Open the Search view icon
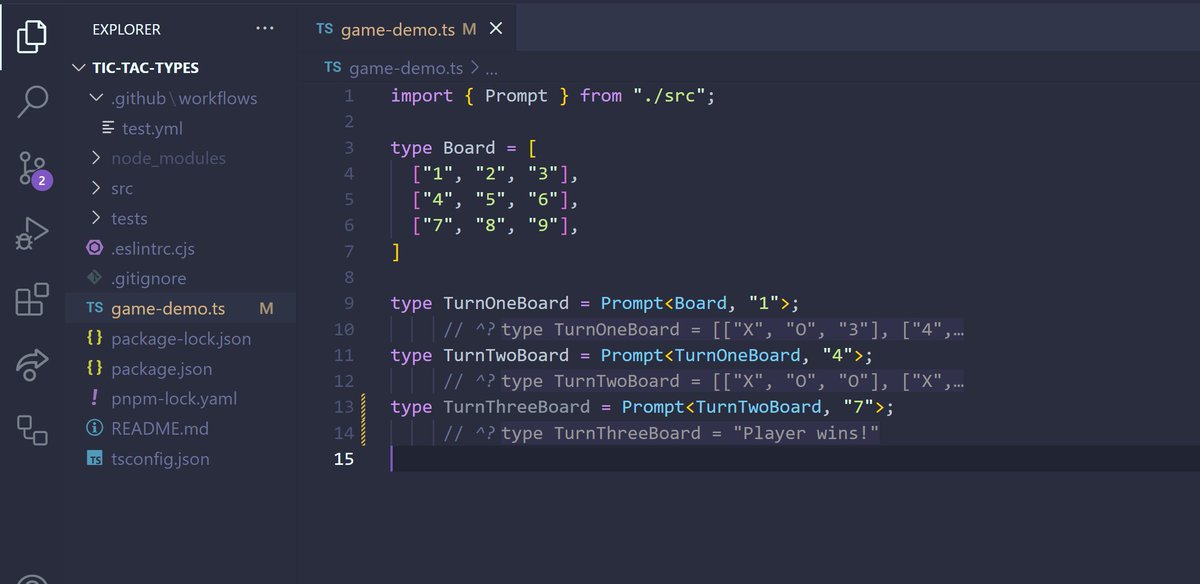1200x584 pixels. pyautogui.click(x=33, y=101)
